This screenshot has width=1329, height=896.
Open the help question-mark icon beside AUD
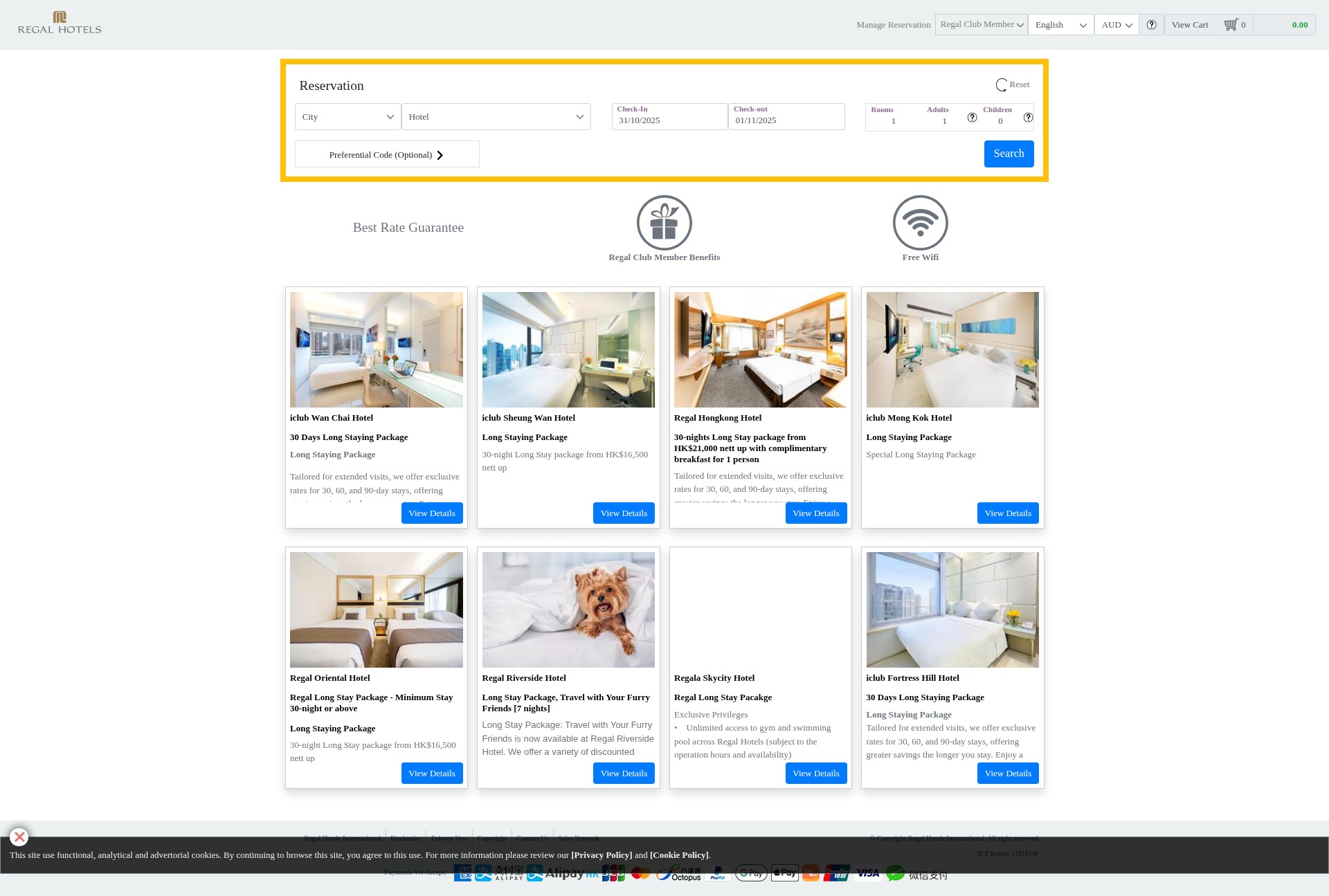click(1151, 25)
